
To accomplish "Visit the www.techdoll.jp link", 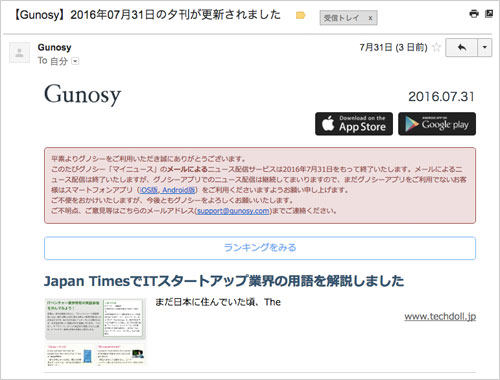I will (x=440, y=316).
